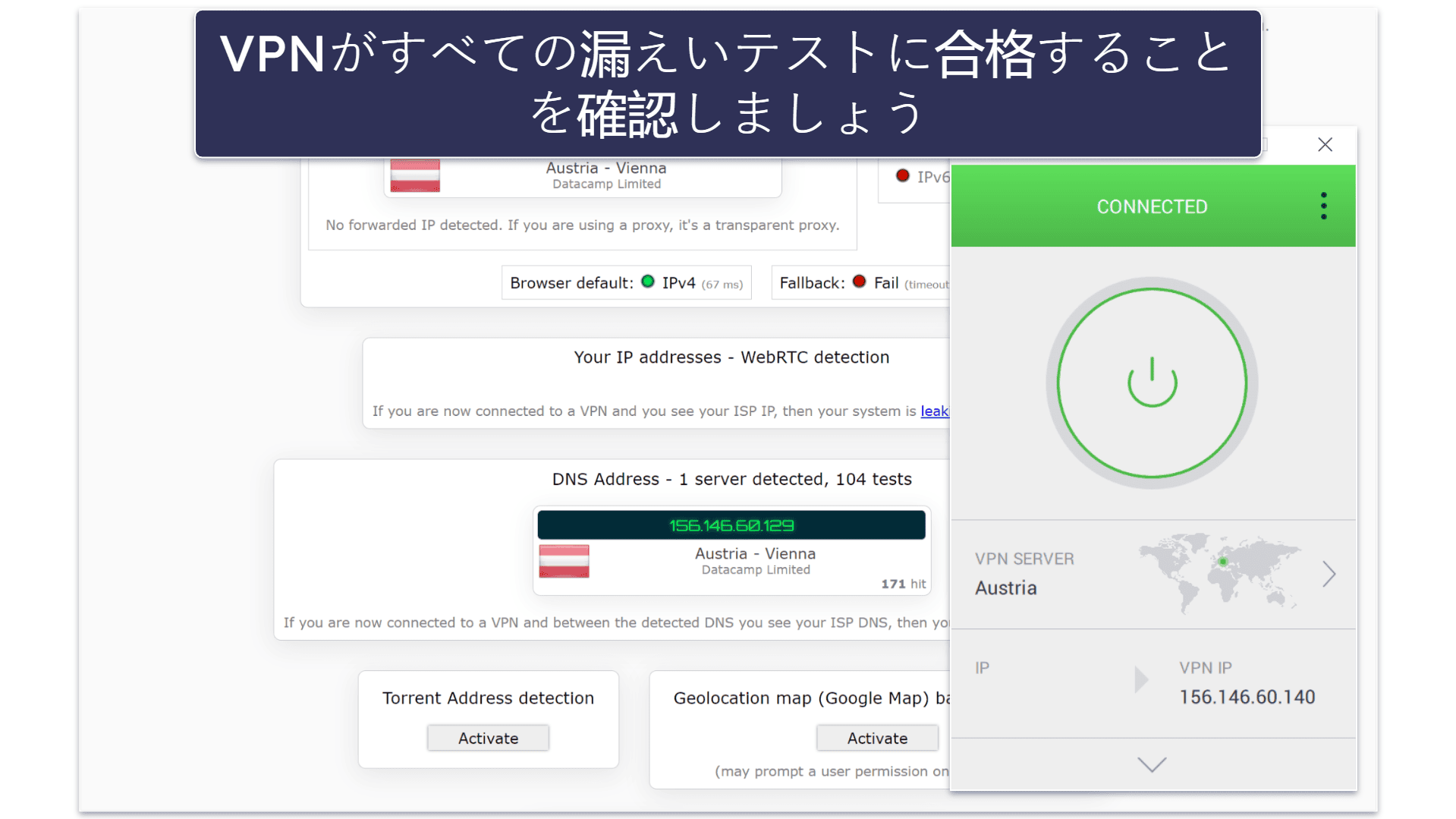
Task: Click the CONNECTED status label
Action: pos(1152,206)
